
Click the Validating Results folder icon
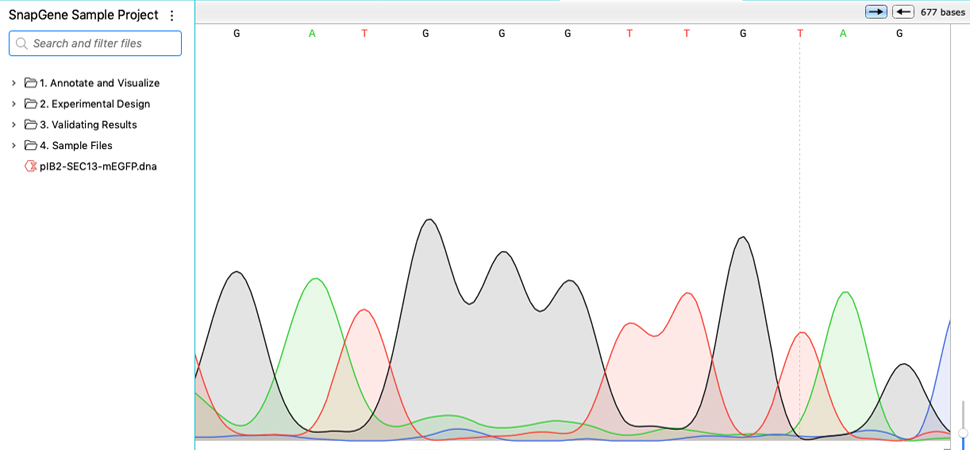31,125
